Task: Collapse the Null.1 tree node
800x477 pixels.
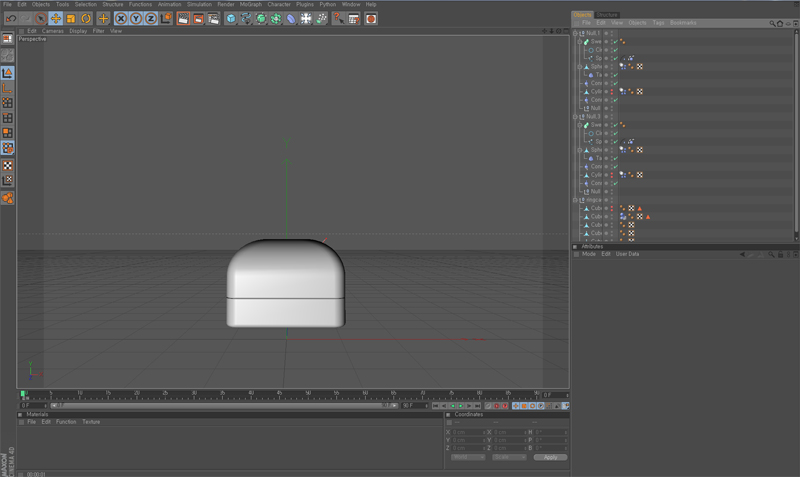Action: (x=576, y=33)
